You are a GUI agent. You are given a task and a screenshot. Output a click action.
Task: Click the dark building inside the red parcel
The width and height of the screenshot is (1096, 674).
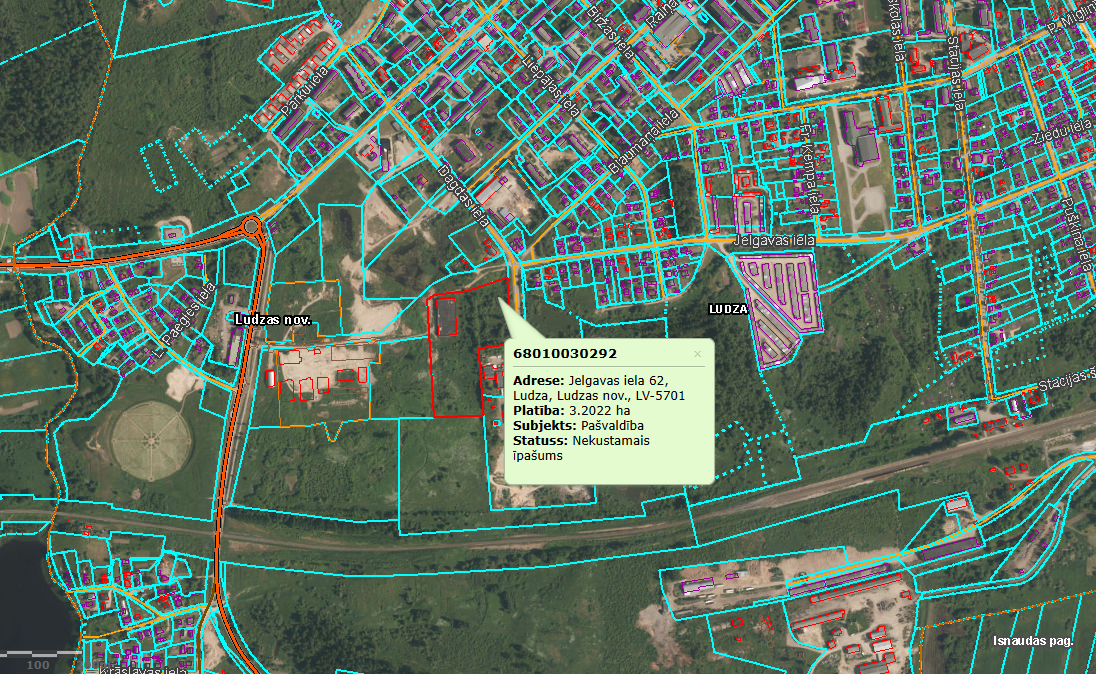[x=446, y=316]
